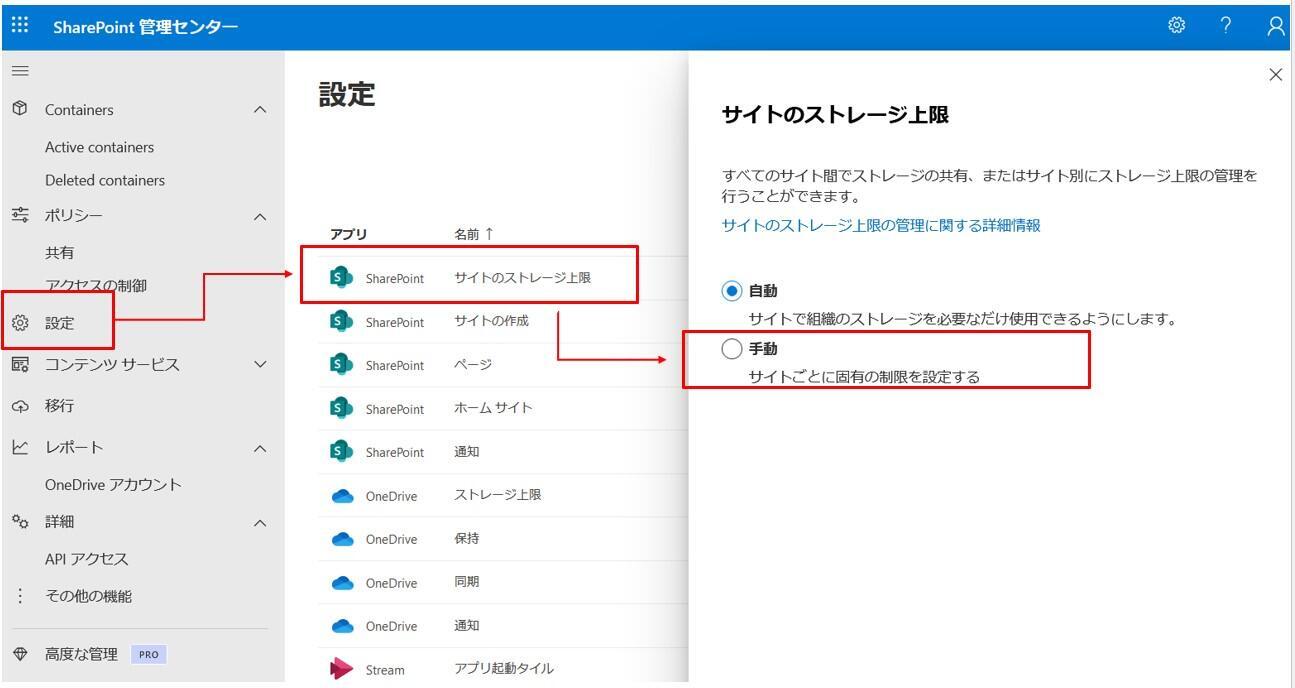Open Active containers in the sidebar
This screenshot has width=1295, height=688.
[x=99, y=147]
